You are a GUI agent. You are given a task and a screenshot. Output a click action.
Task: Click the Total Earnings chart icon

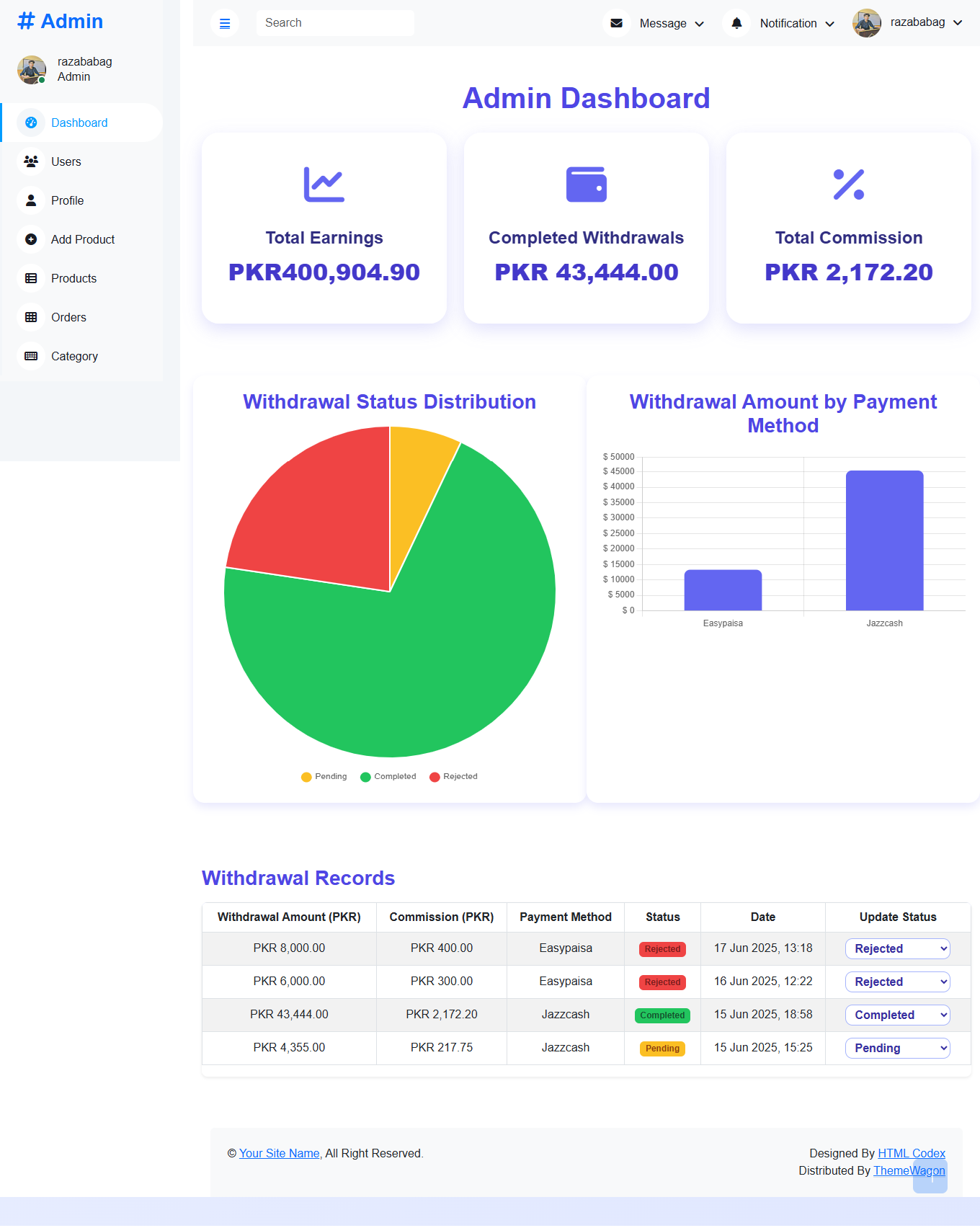pos(324,184)
